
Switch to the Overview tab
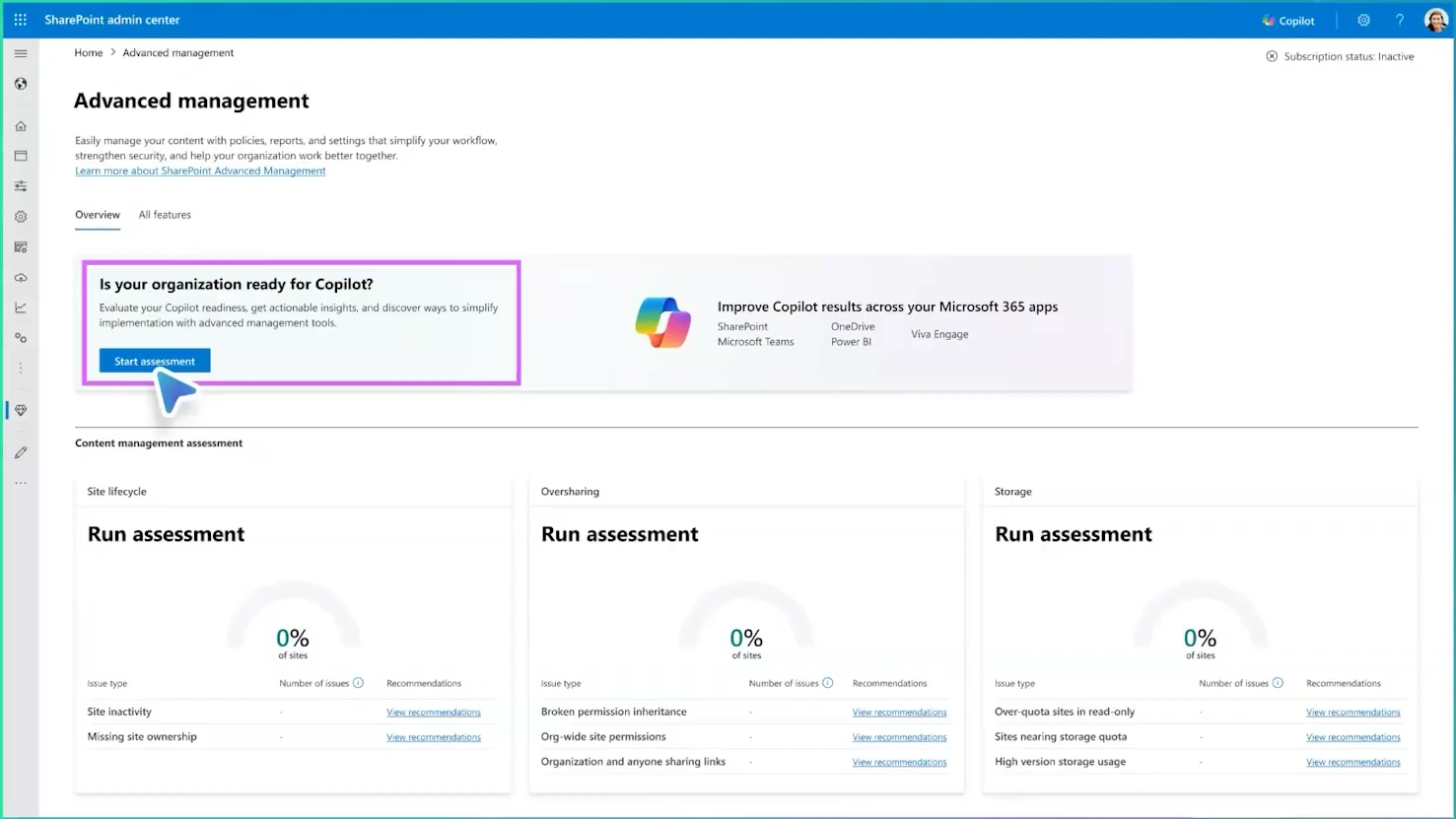coord(98,215)
